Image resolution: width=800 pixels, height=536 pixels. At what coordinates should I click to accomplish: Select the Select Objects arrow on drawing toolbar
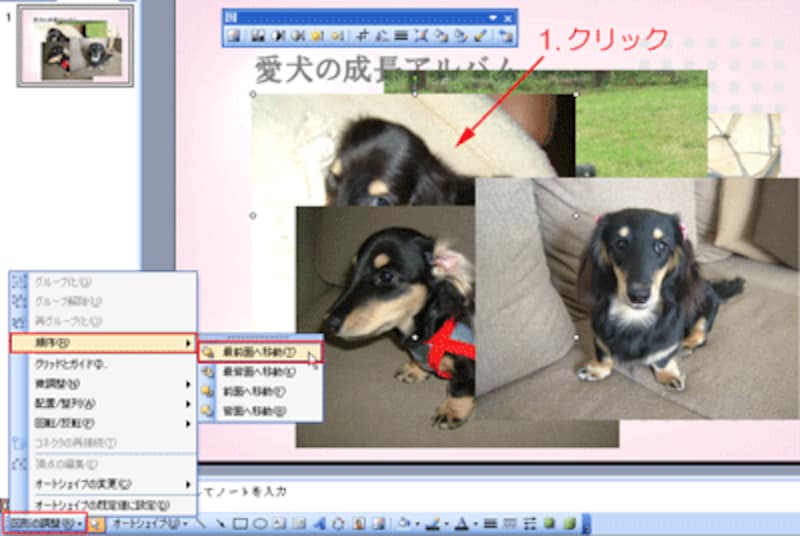pyautogui.click(x=95, y=524)
